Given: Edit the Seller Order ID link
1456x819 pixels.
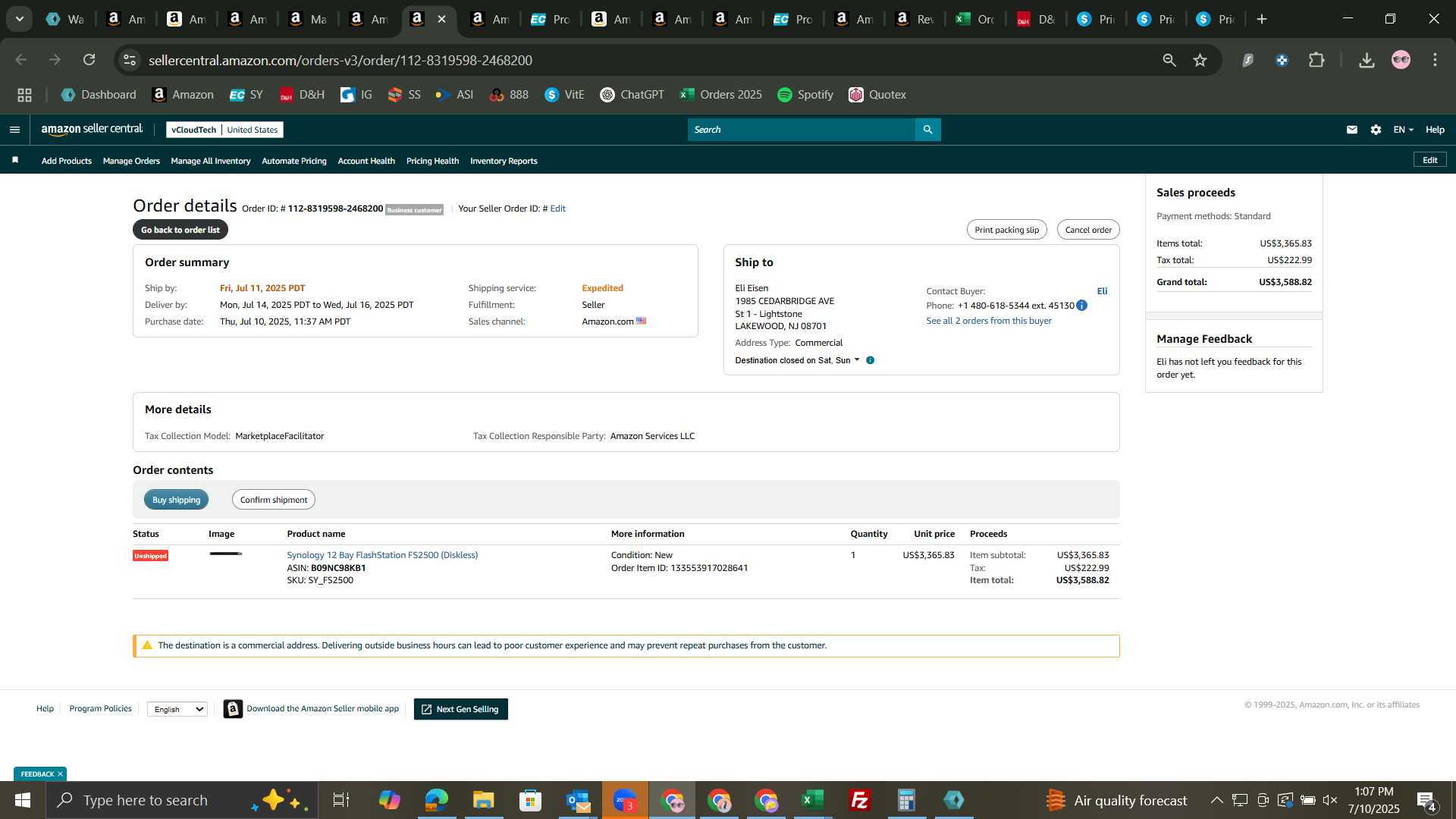Looking at the screenshot, I should pos(557,209).
